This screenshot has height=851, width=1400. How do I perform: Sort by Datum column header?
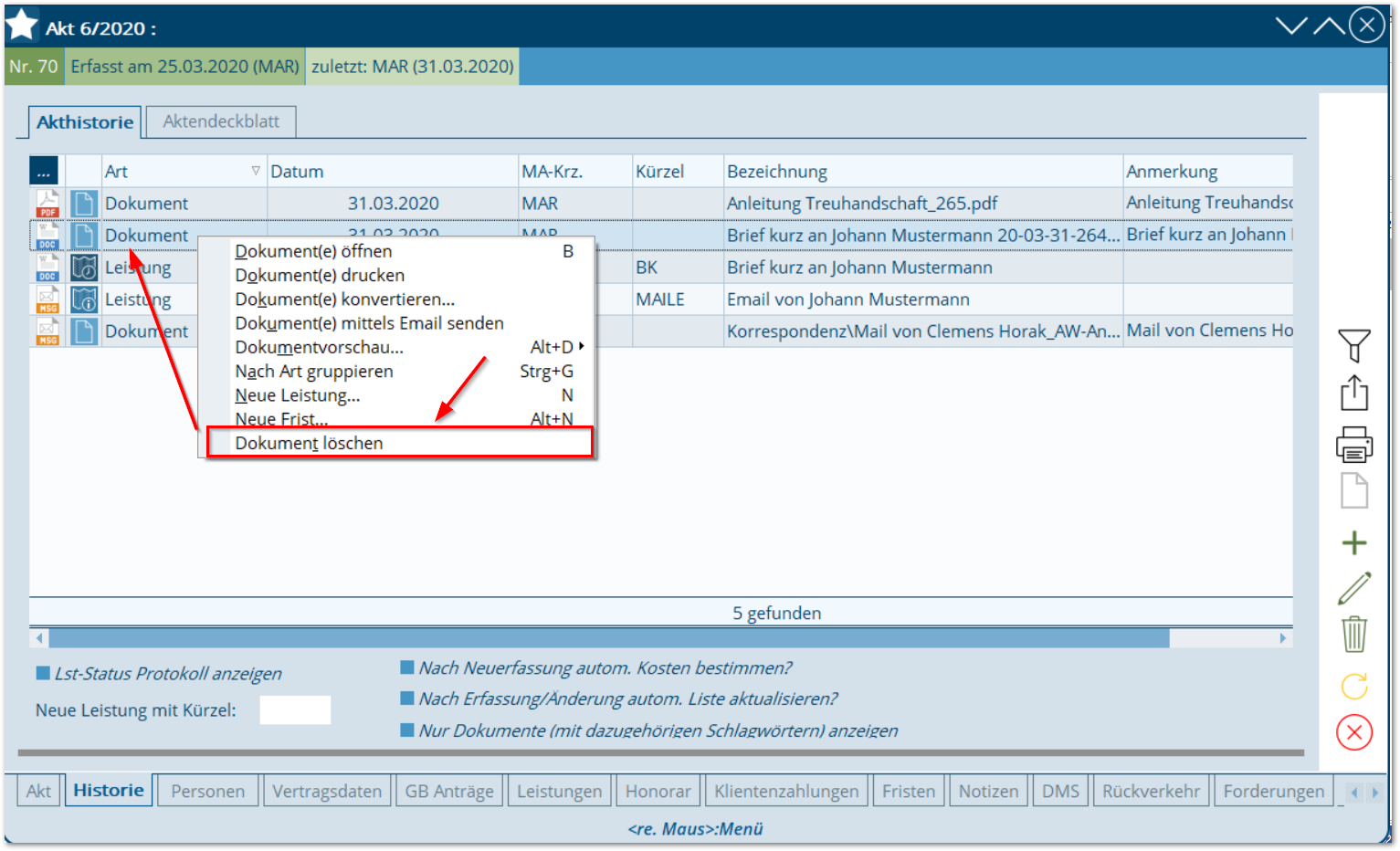pos(393,171)
